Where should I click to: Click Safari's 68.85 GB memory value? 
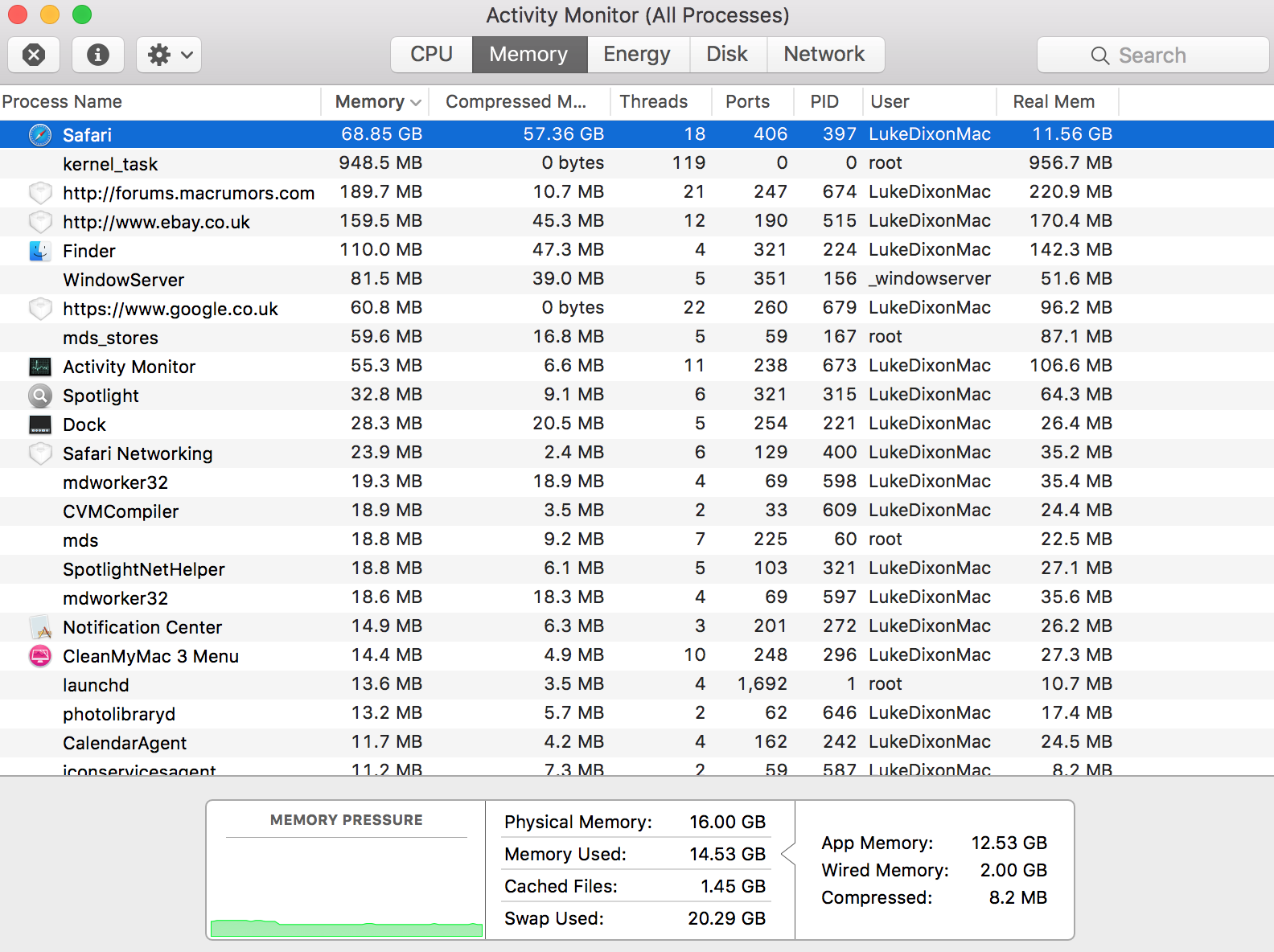[382, 133]
